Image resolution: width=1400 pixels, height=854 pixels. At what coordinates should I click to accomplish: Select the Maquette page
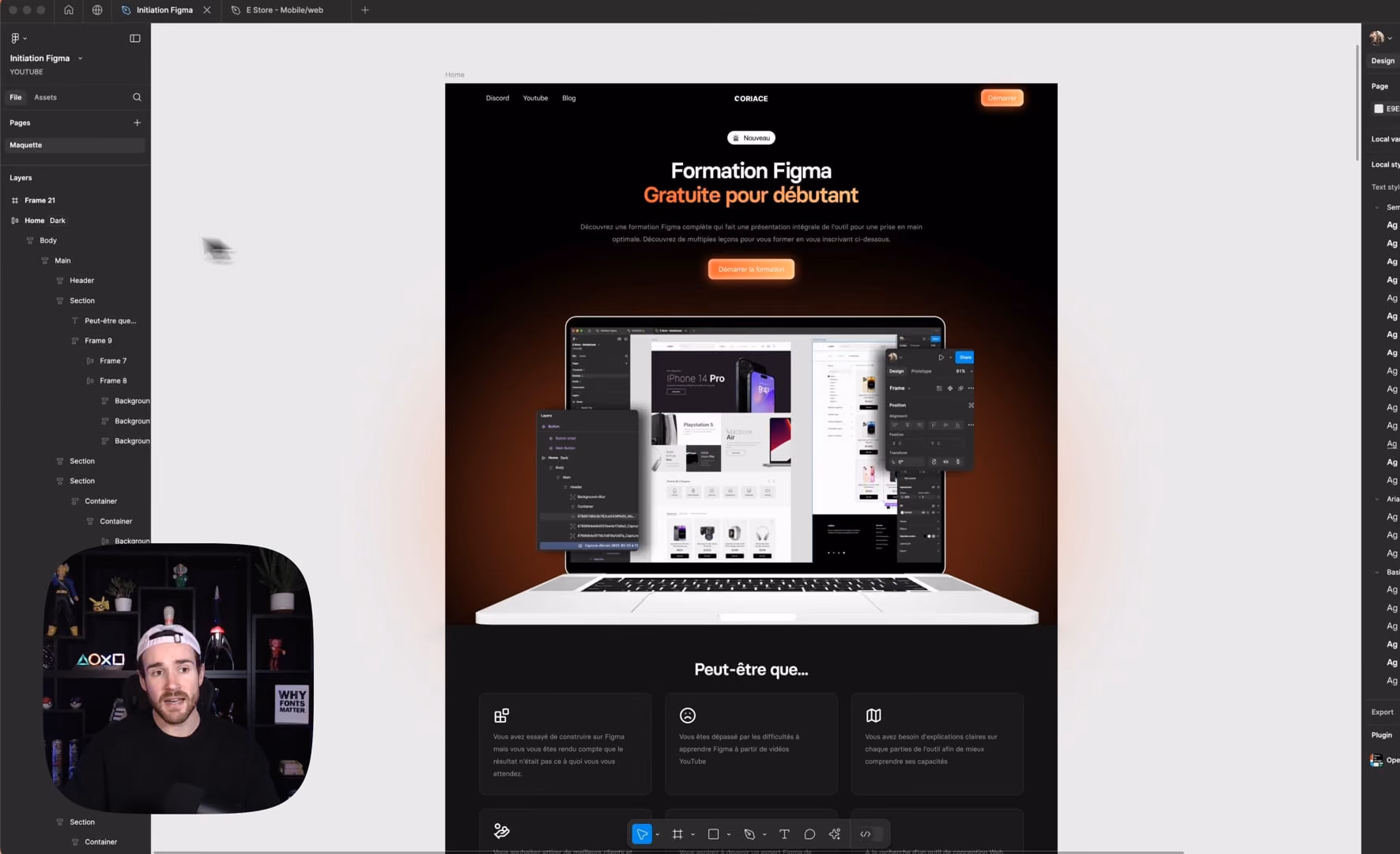[x=75, y=145]
